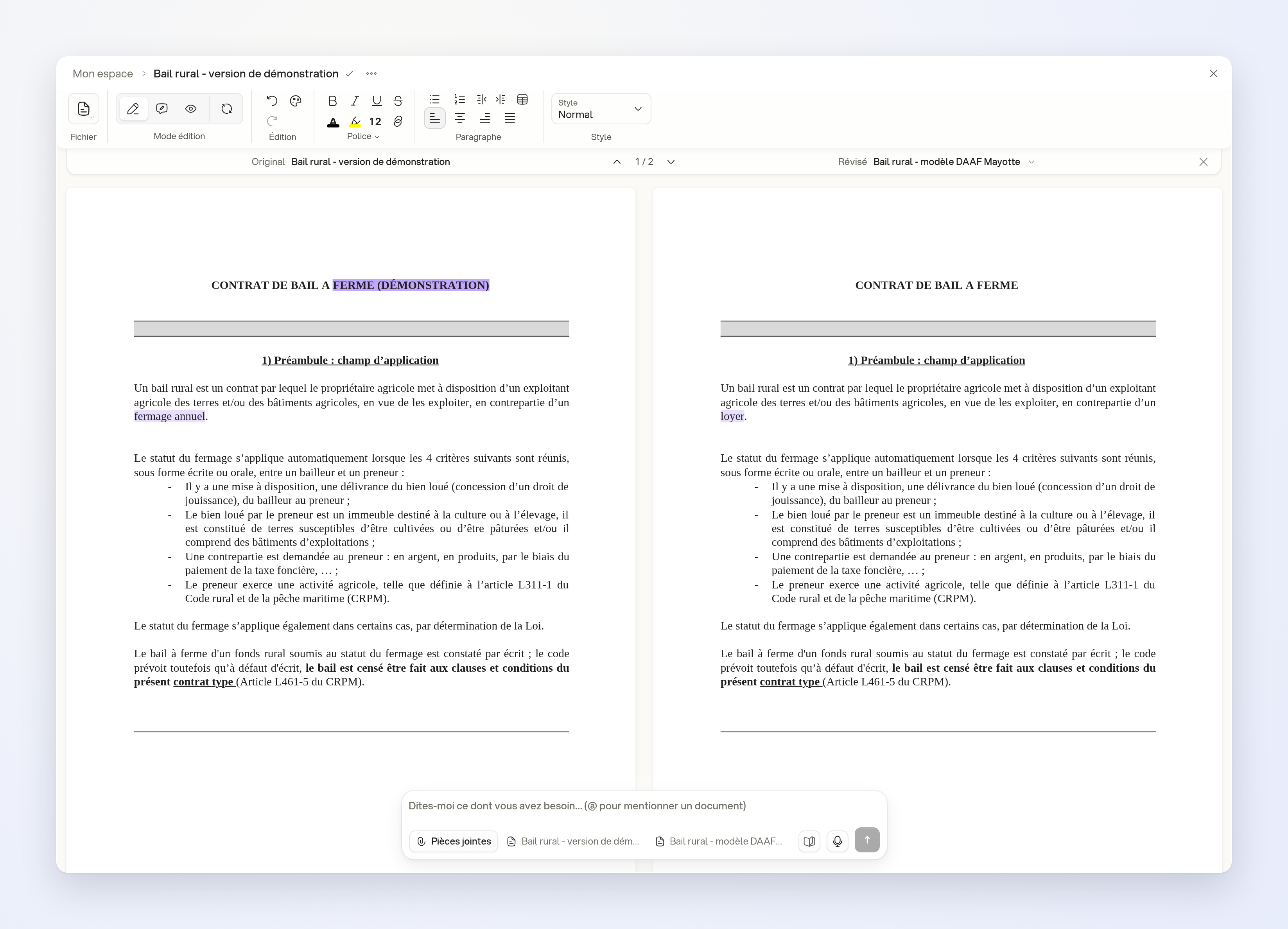Viewport: 1288px width, 929px height.
Task: Select the attached Bail rural - version de dém... chip
Action: pyautogui.click(x=573, y=841)
